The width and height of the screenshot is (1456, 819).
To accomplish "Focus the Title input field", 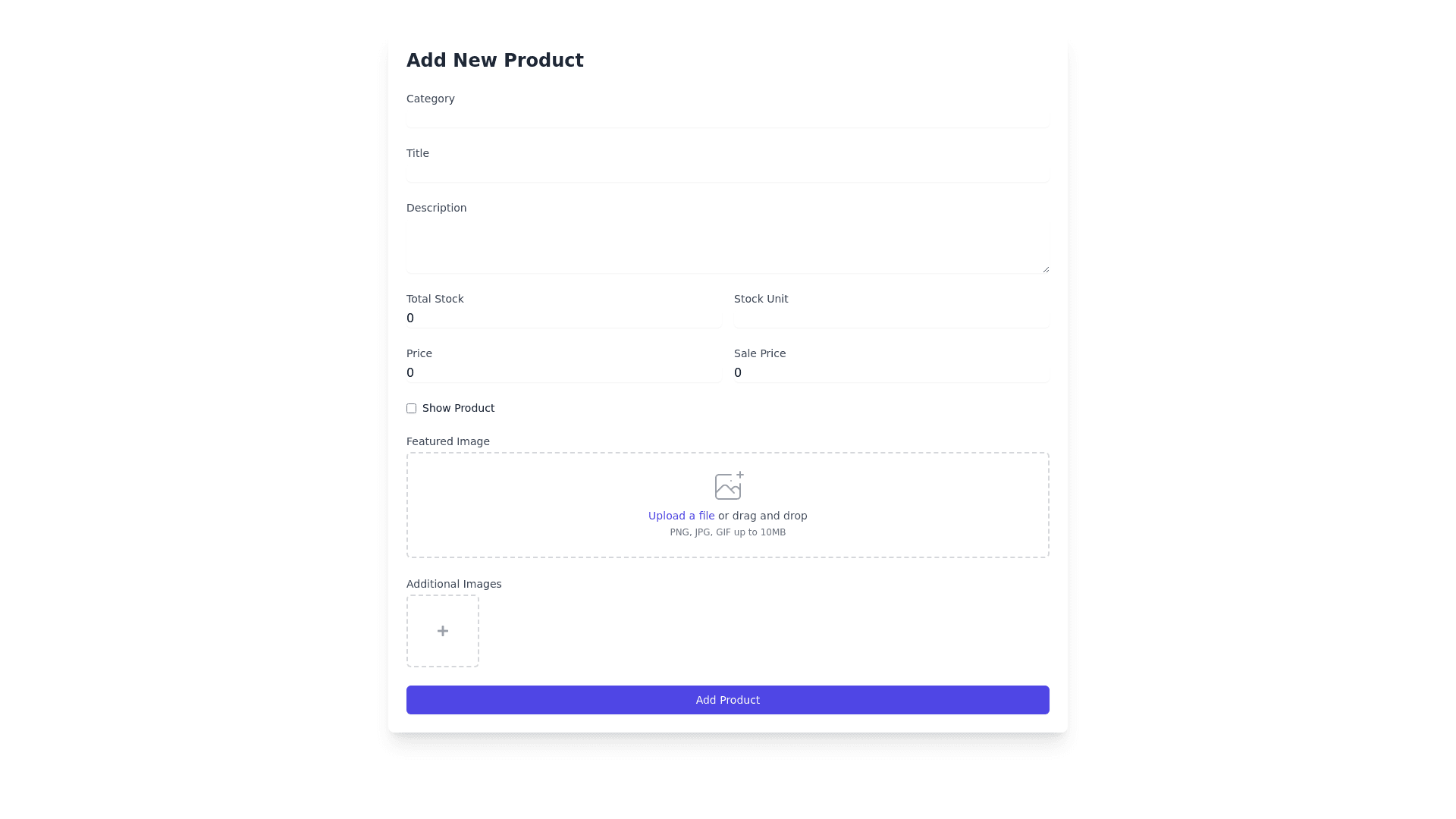I will [727, 172].
